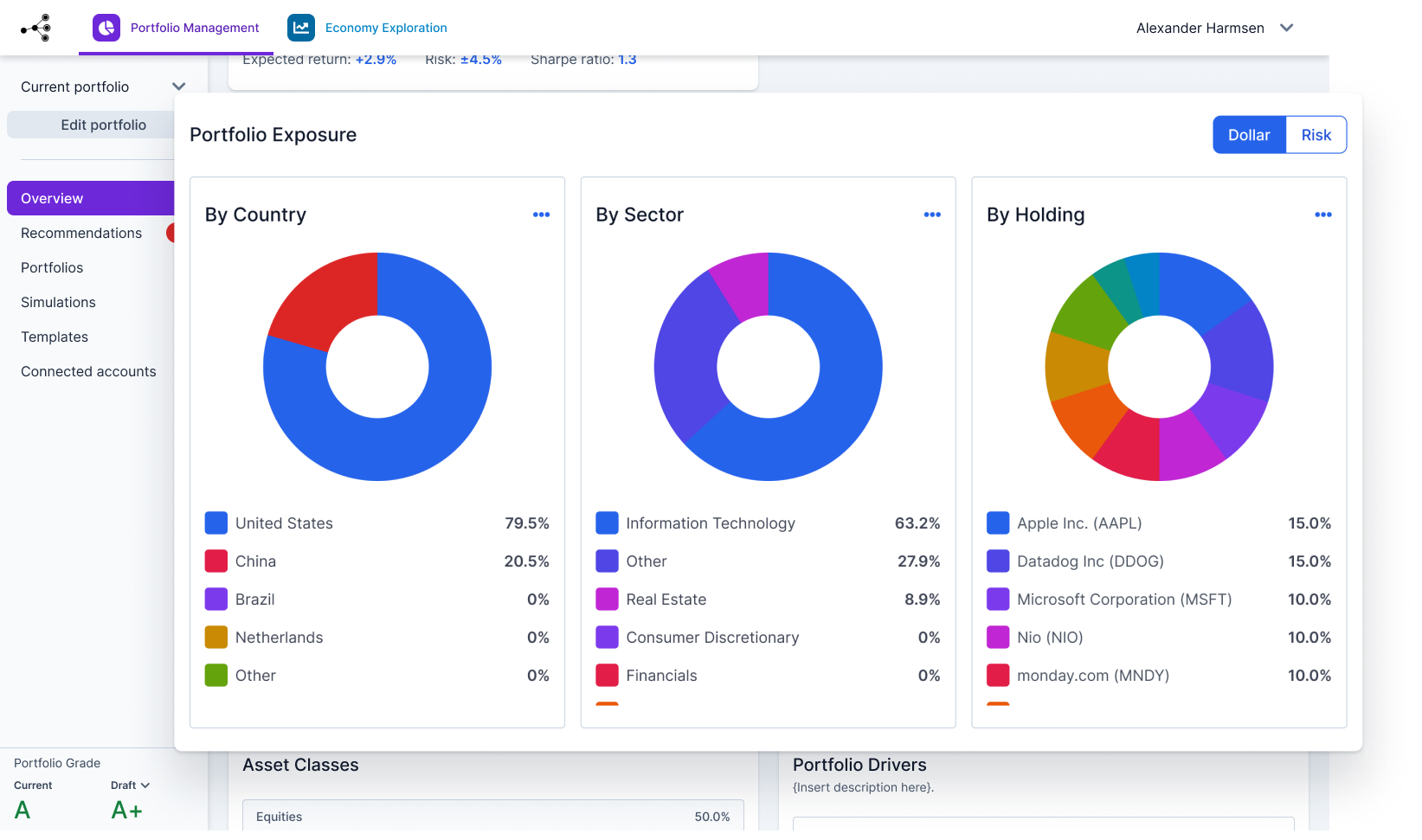Click the red Recommendations notification badge
The width and height of the screenshot is (1422, 840).
tap(171, 233)
